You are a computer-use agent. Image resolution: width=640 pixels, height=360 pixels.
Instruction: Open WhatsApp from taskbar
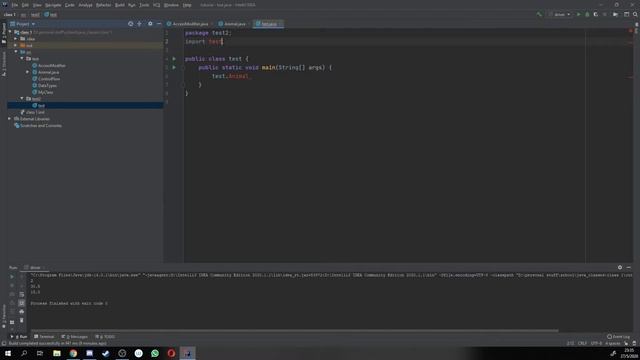(x=155, y=353)
